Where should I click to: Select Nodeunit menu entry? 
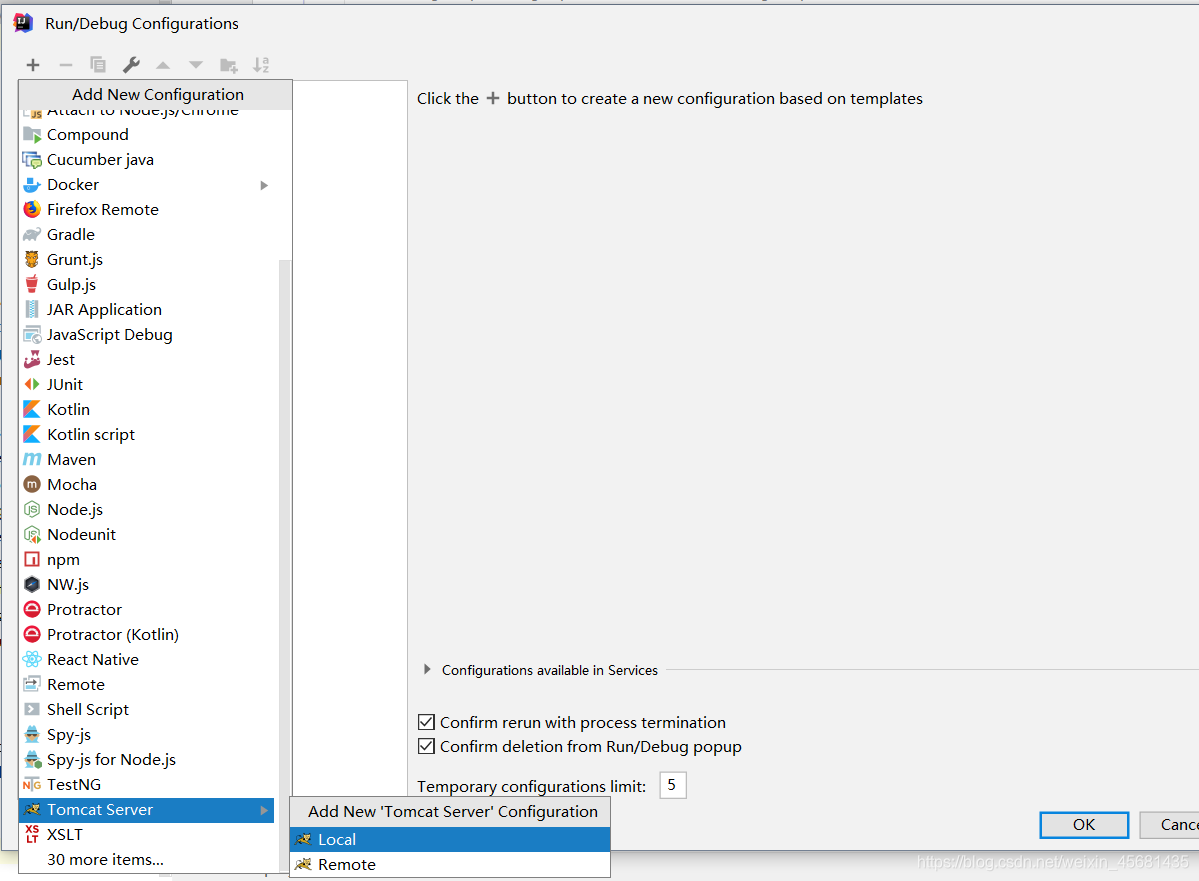point(147,535)
